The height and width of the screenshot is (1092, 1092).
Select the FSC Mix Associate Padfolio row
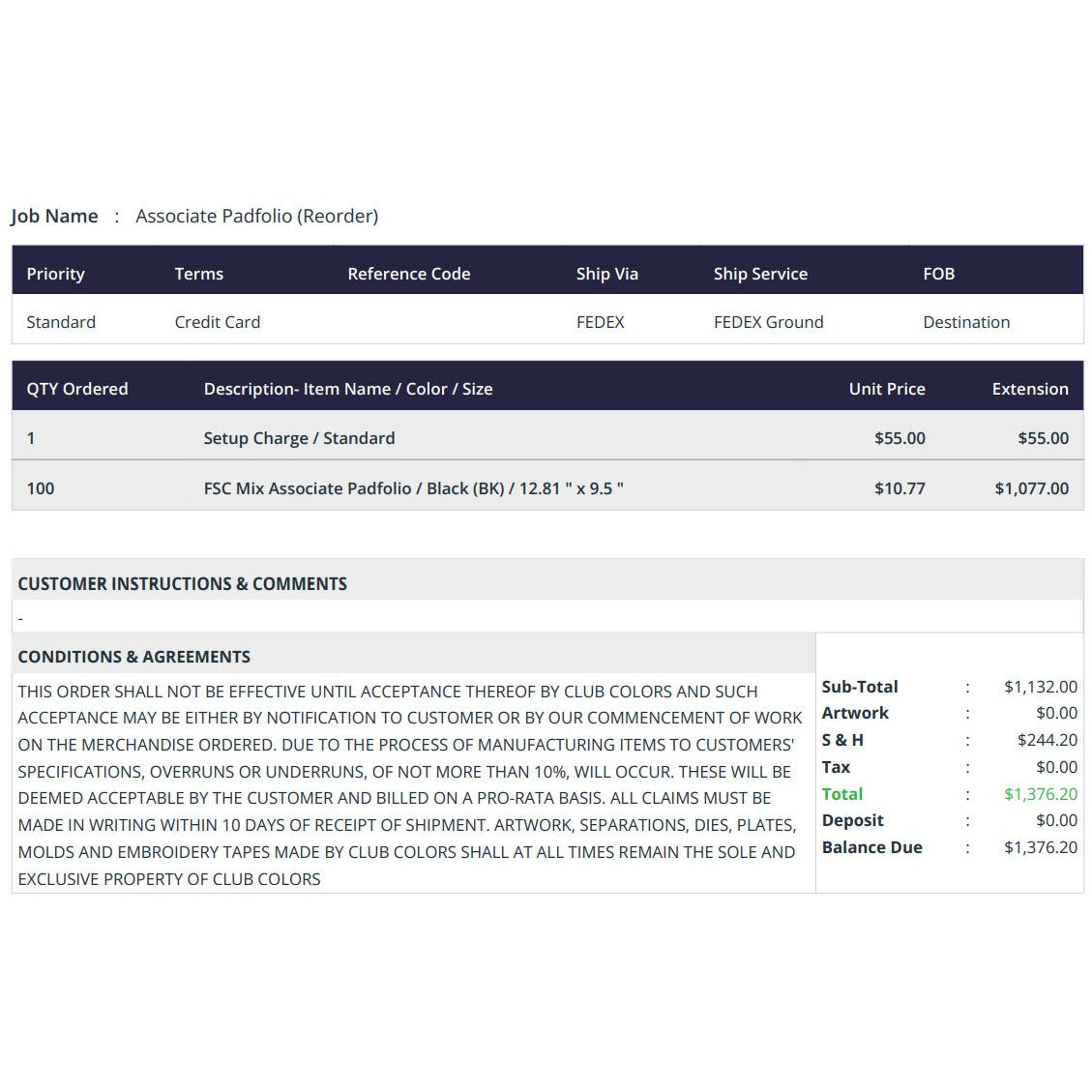(547, 488)
